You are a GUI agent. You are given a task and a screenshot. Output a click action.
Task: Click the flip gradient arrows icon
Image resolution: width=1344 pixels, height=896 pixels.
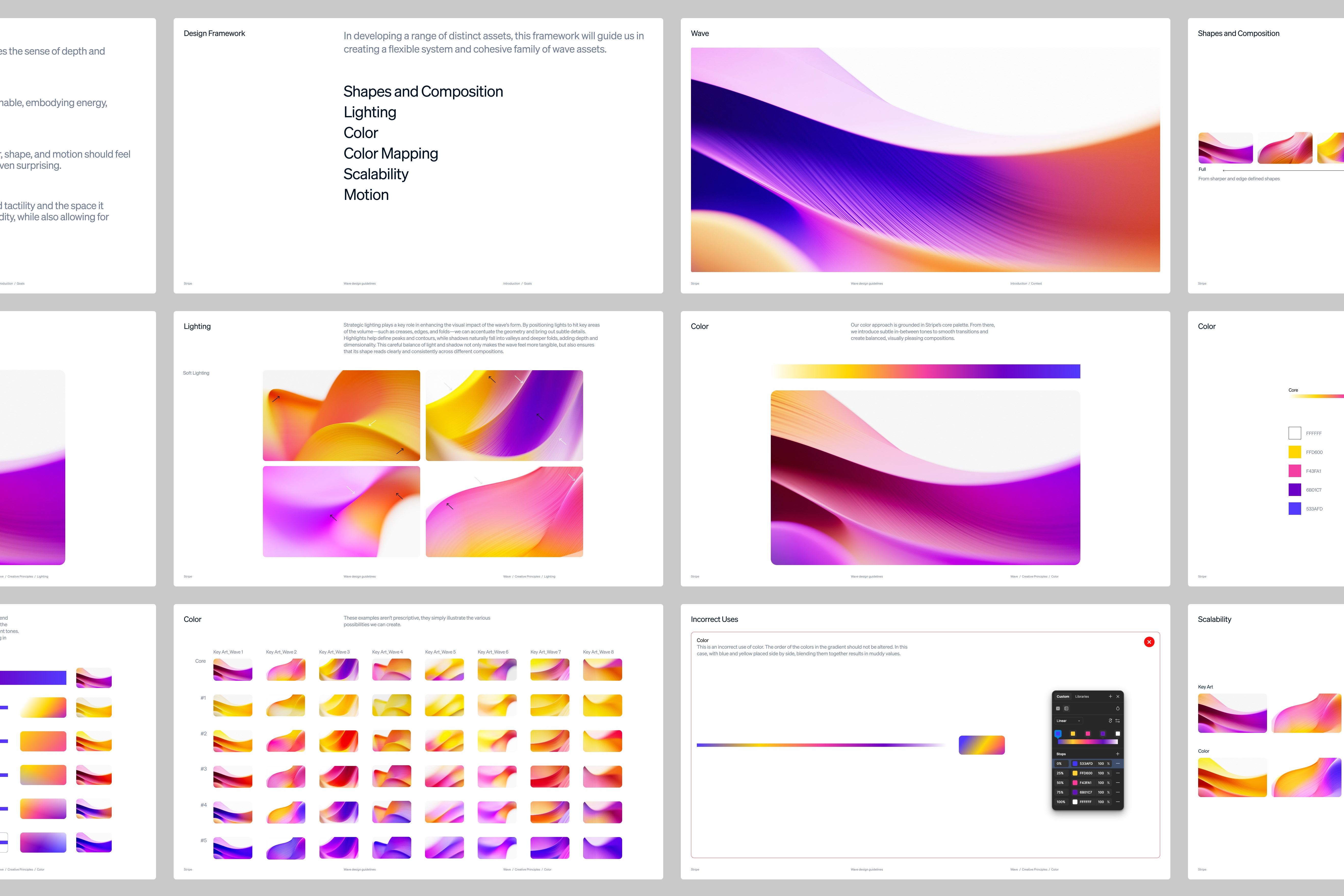click(x=1118, y=721)
